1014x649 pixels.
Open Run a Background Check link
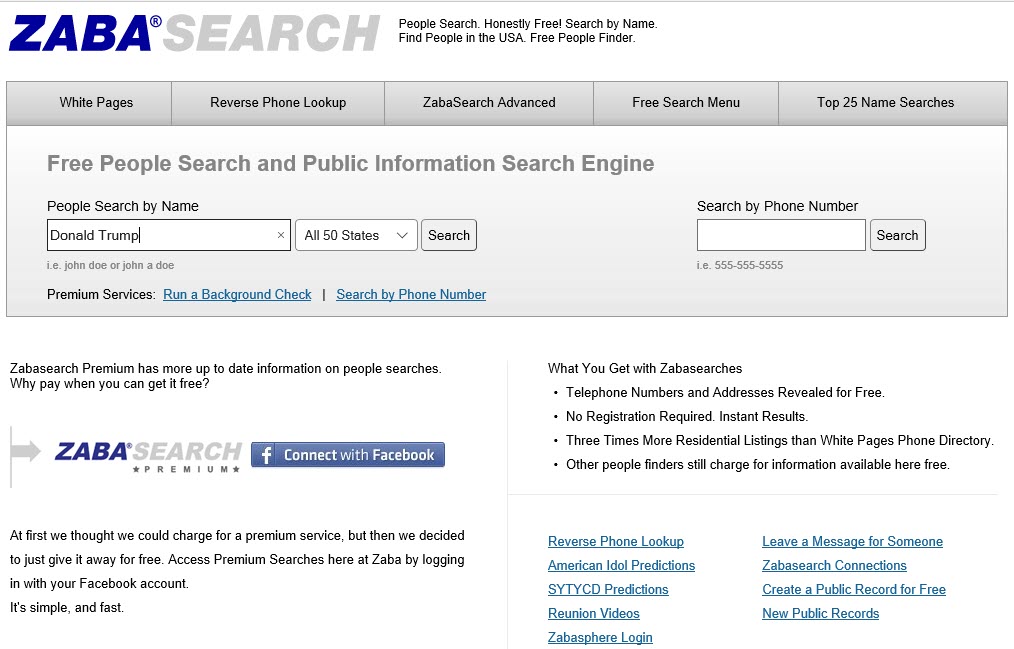tap(237, 294)
